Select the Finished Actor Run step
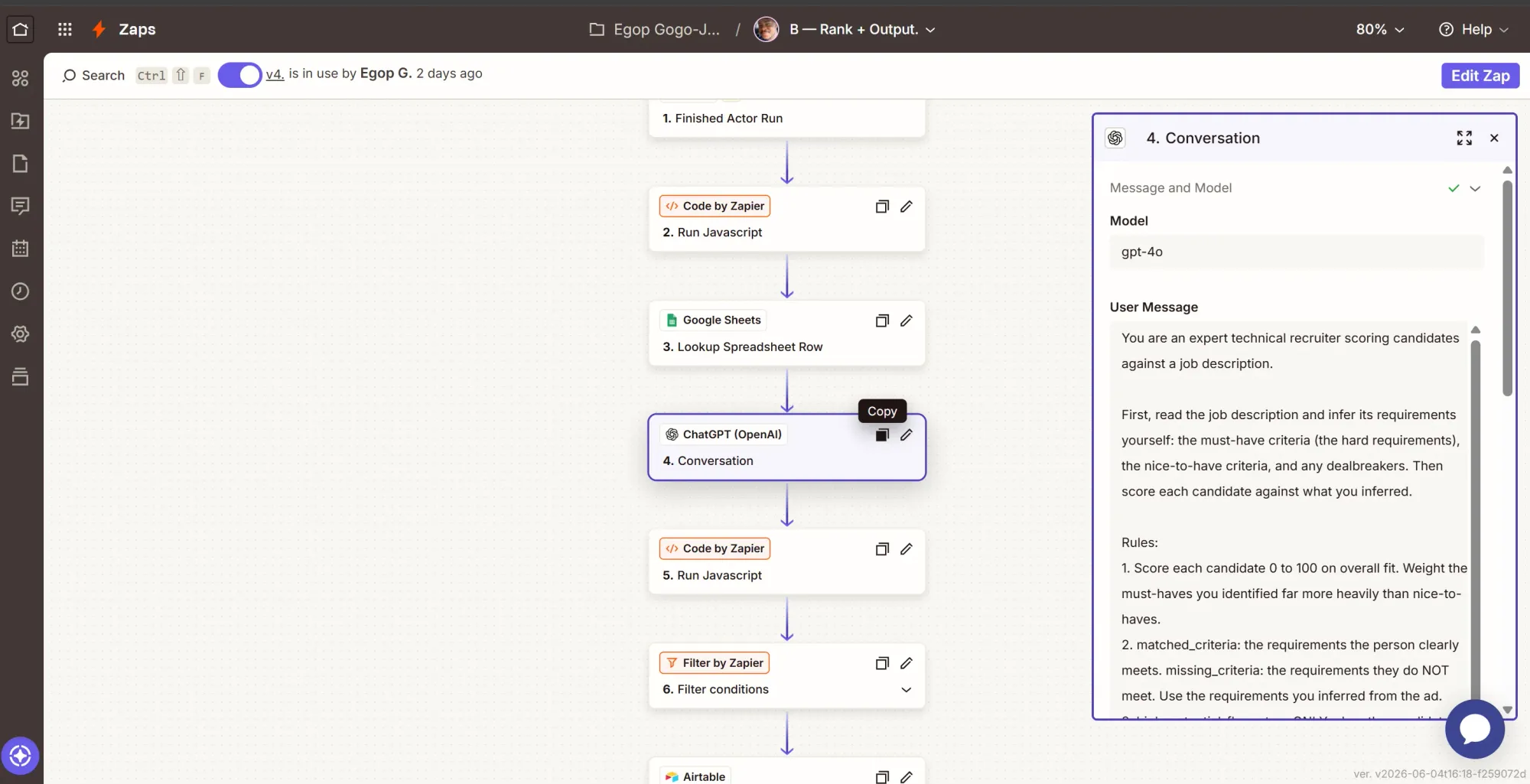Viewport: 1530px width, 784px height. point(786,119)
